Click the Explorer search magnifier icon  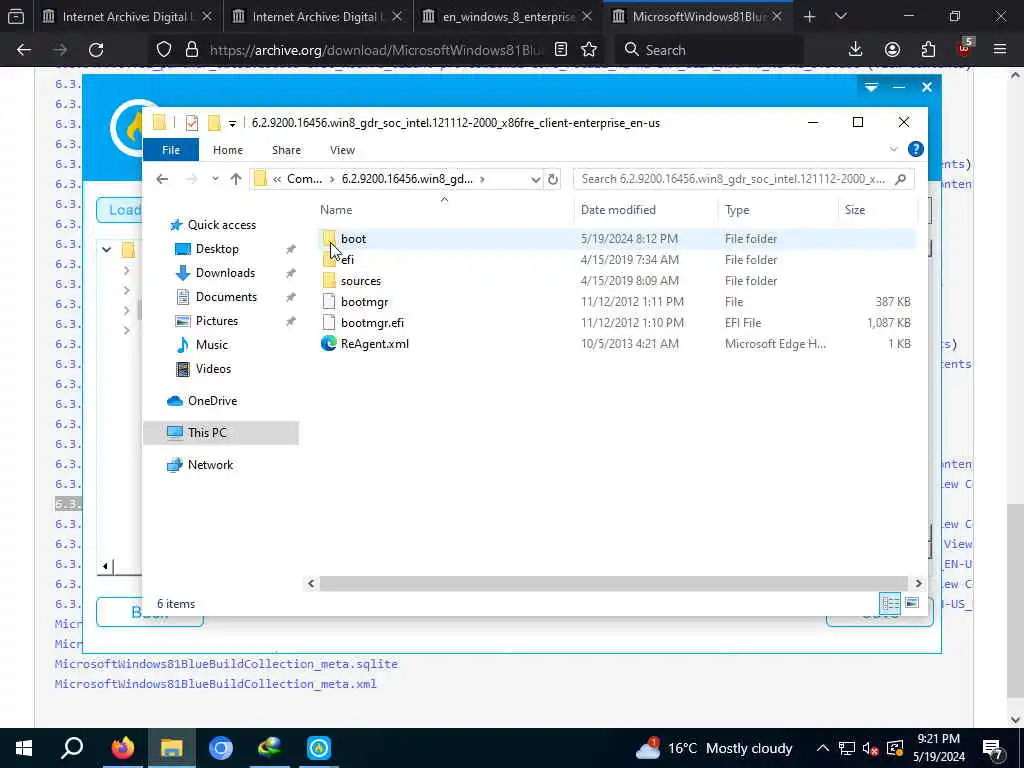(901, 179)
